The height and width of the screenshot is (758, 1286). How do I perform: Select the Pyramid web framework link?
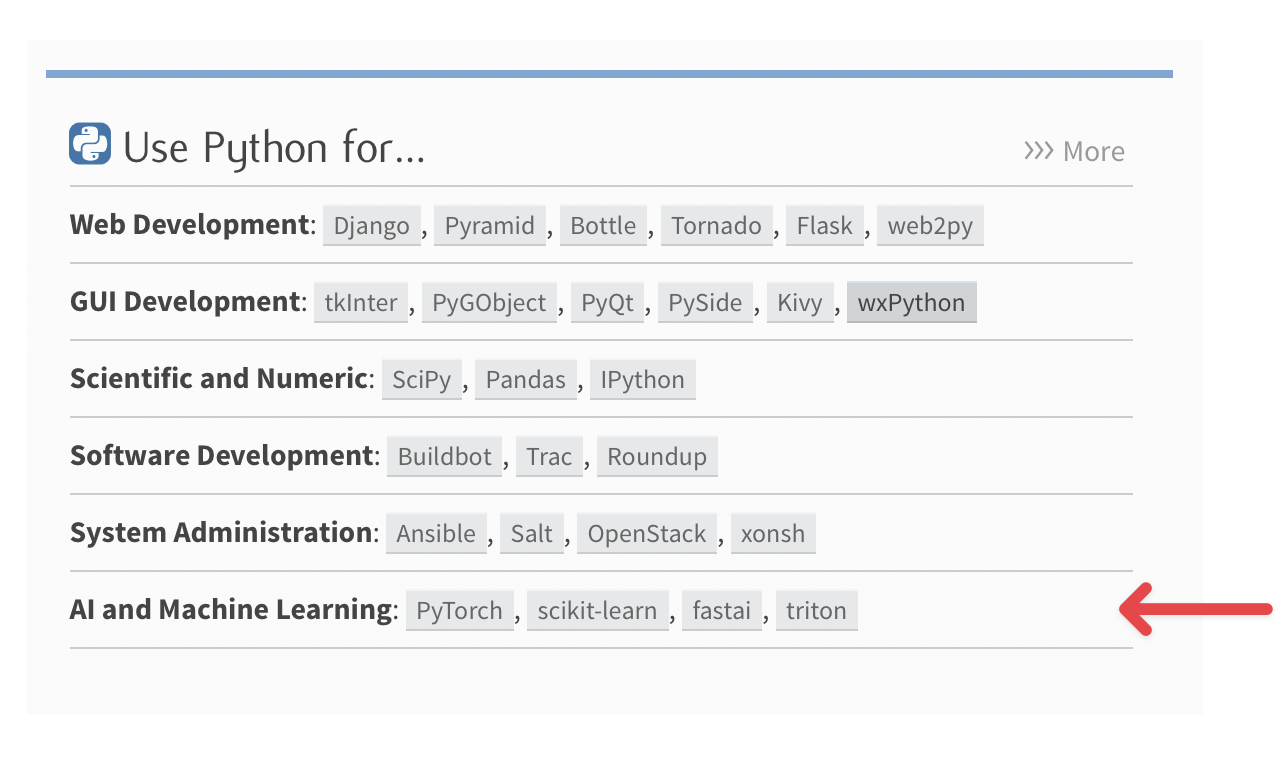click(x=490, y=226)
